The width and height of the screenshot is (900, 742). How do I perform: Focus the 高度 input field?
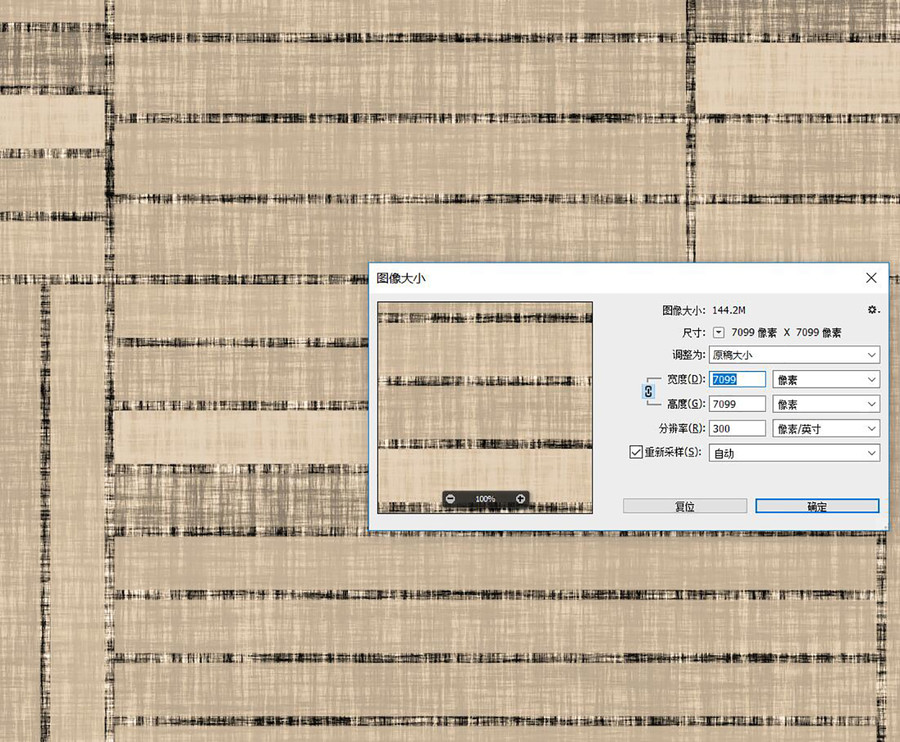(x=738, y=404)
